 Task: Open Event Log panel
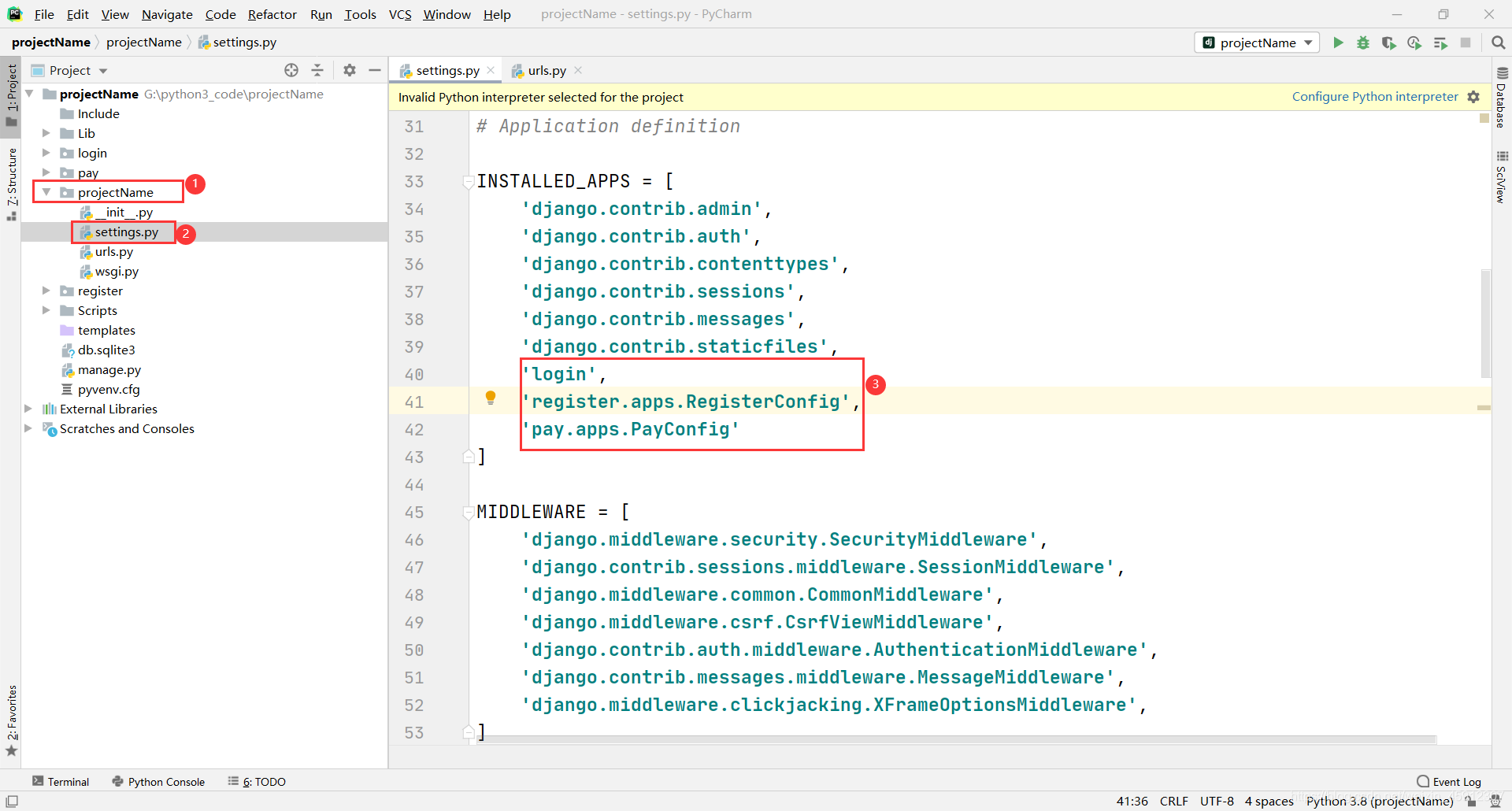[x=1449, y=781]
